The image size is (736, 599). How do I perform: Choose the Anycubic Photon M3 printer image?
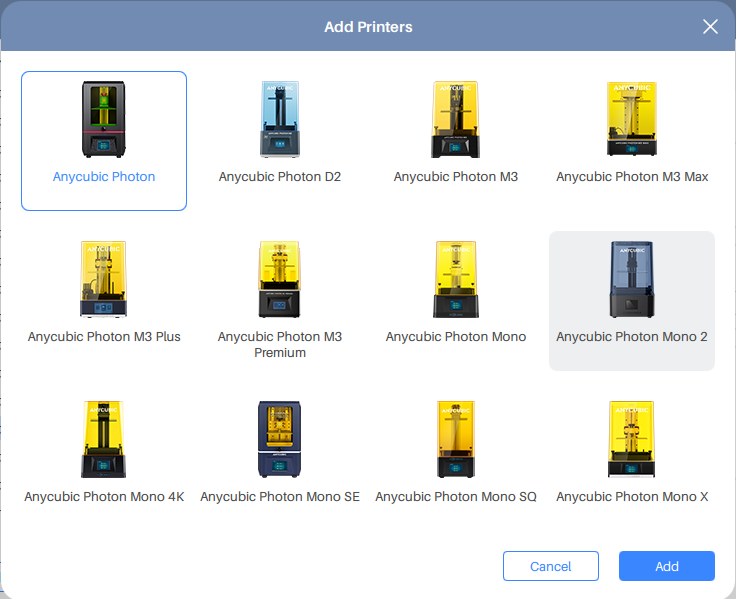click(456, 119)
